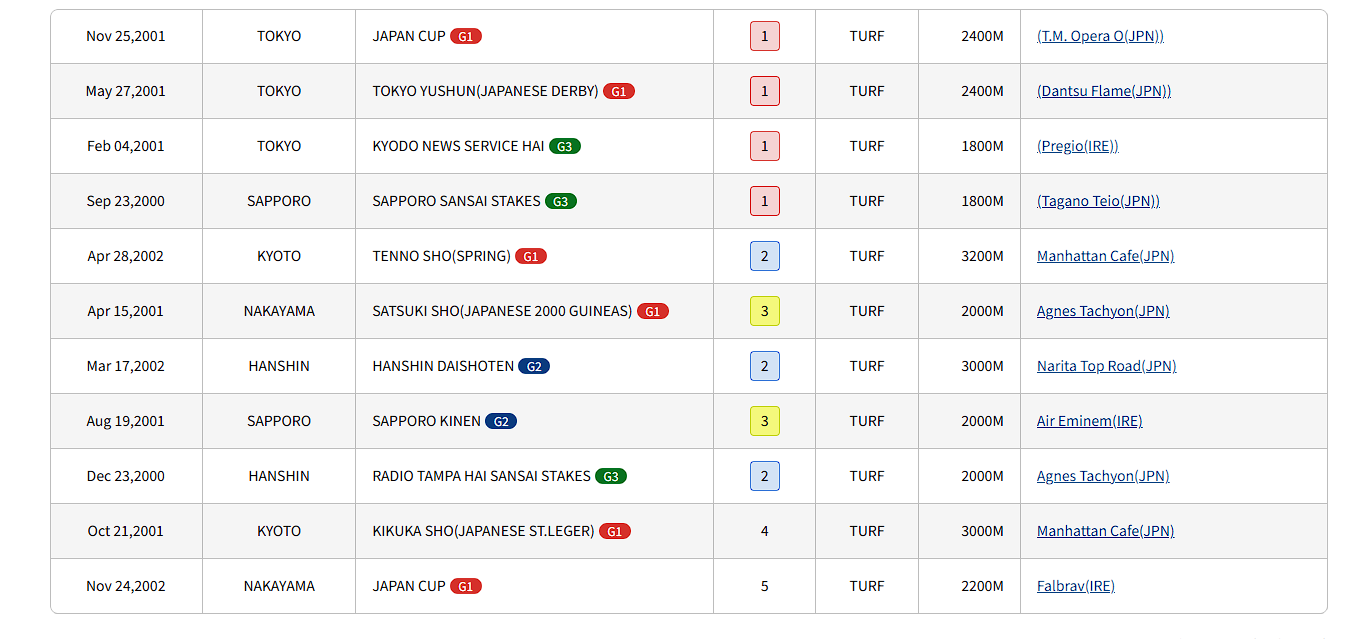
Task: Click placing 5 in Nov 24,2002 row
Action: 765,586
